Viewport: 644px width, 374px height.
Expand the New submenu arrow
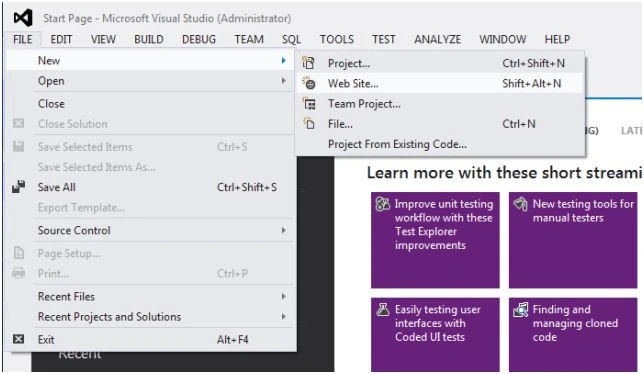click(x=283, y=60)
